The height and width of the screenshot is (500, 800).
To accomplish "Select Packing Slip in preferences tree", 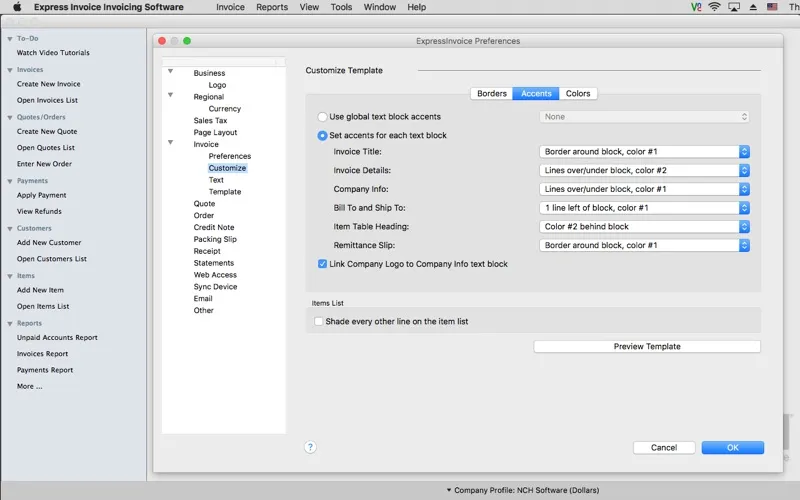I will [x=215, y=240].
